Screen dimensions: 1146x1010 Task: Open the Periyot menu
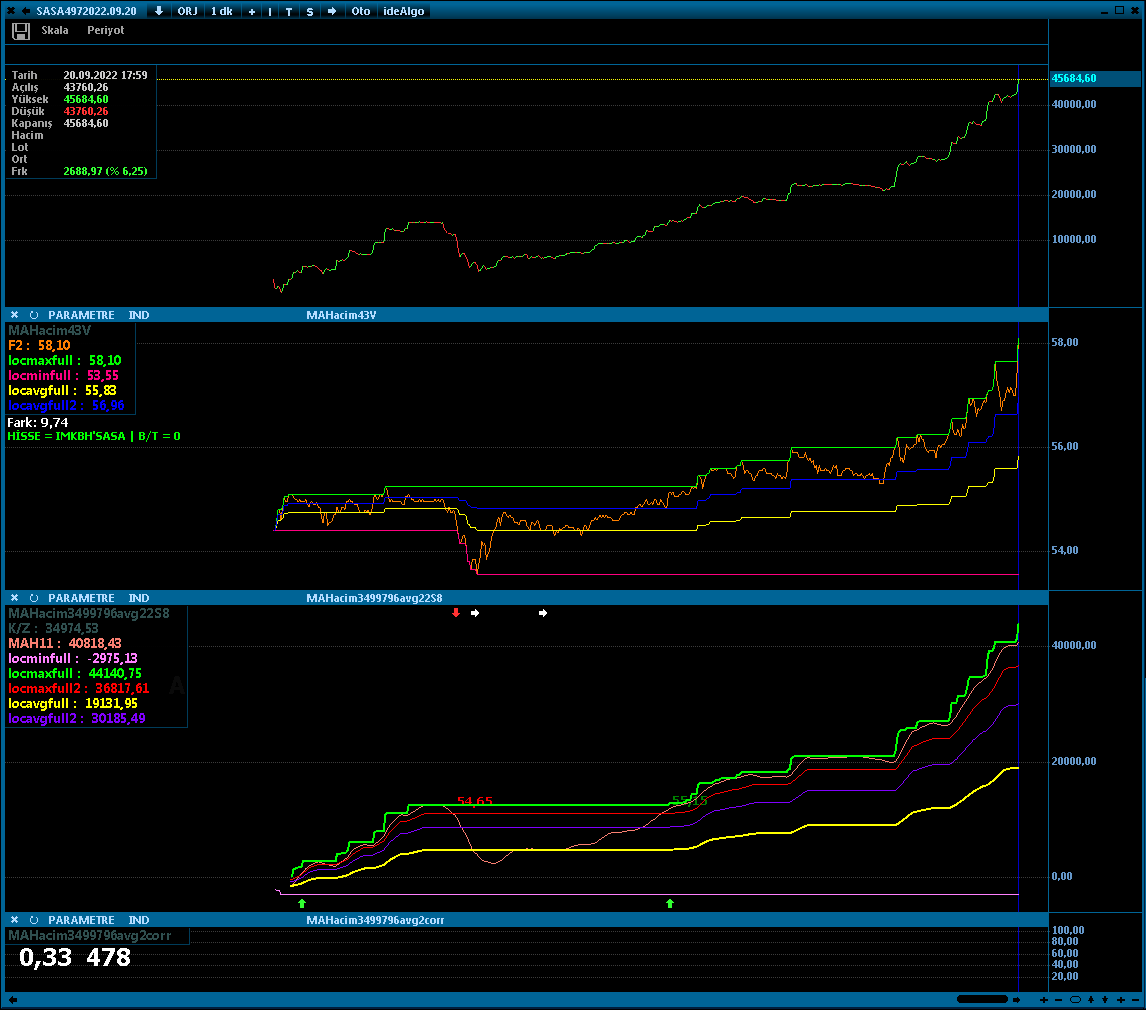pos(105,30)
